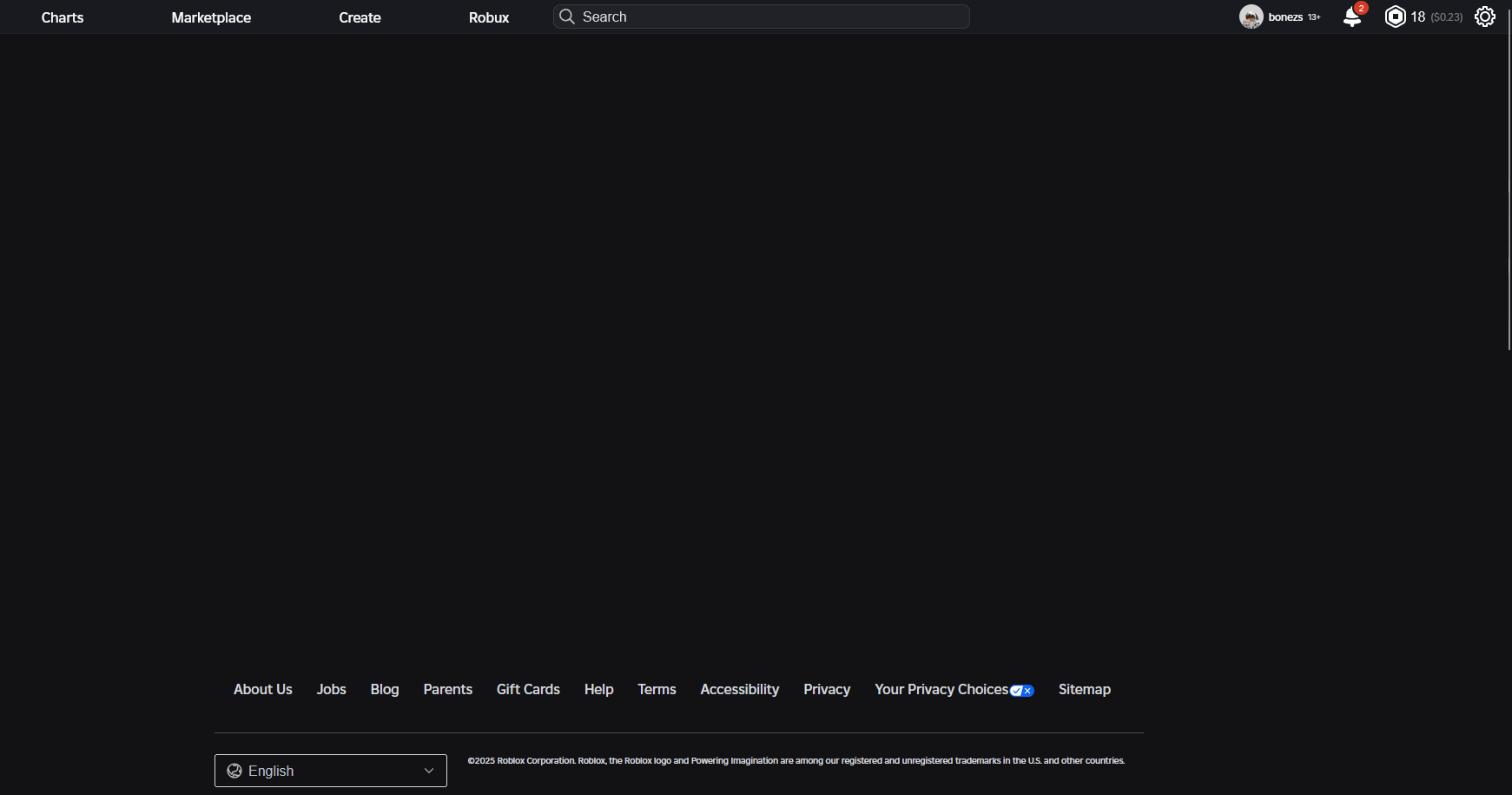The height and width of the screenshot is (795, 1512).
Task: Click the bonezs profile avatar
Action: tap(1251, 17)
